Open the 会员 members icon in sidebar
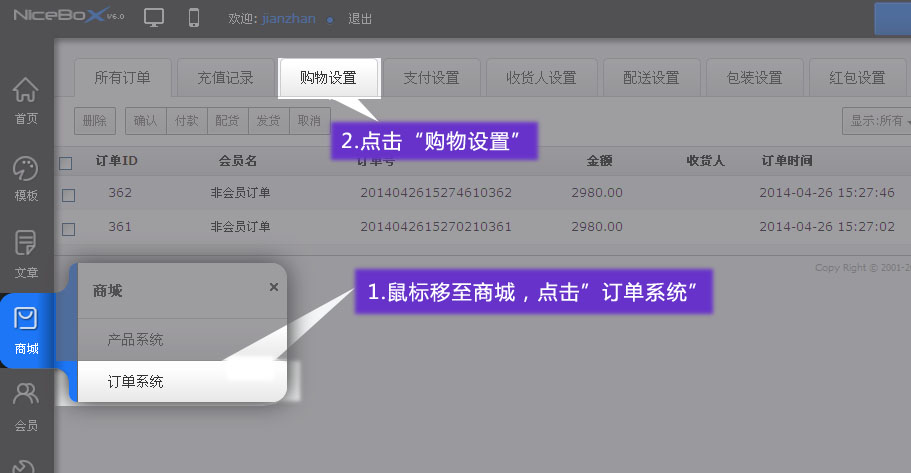Screen dimensions: 911x473 tap(26, 405)
